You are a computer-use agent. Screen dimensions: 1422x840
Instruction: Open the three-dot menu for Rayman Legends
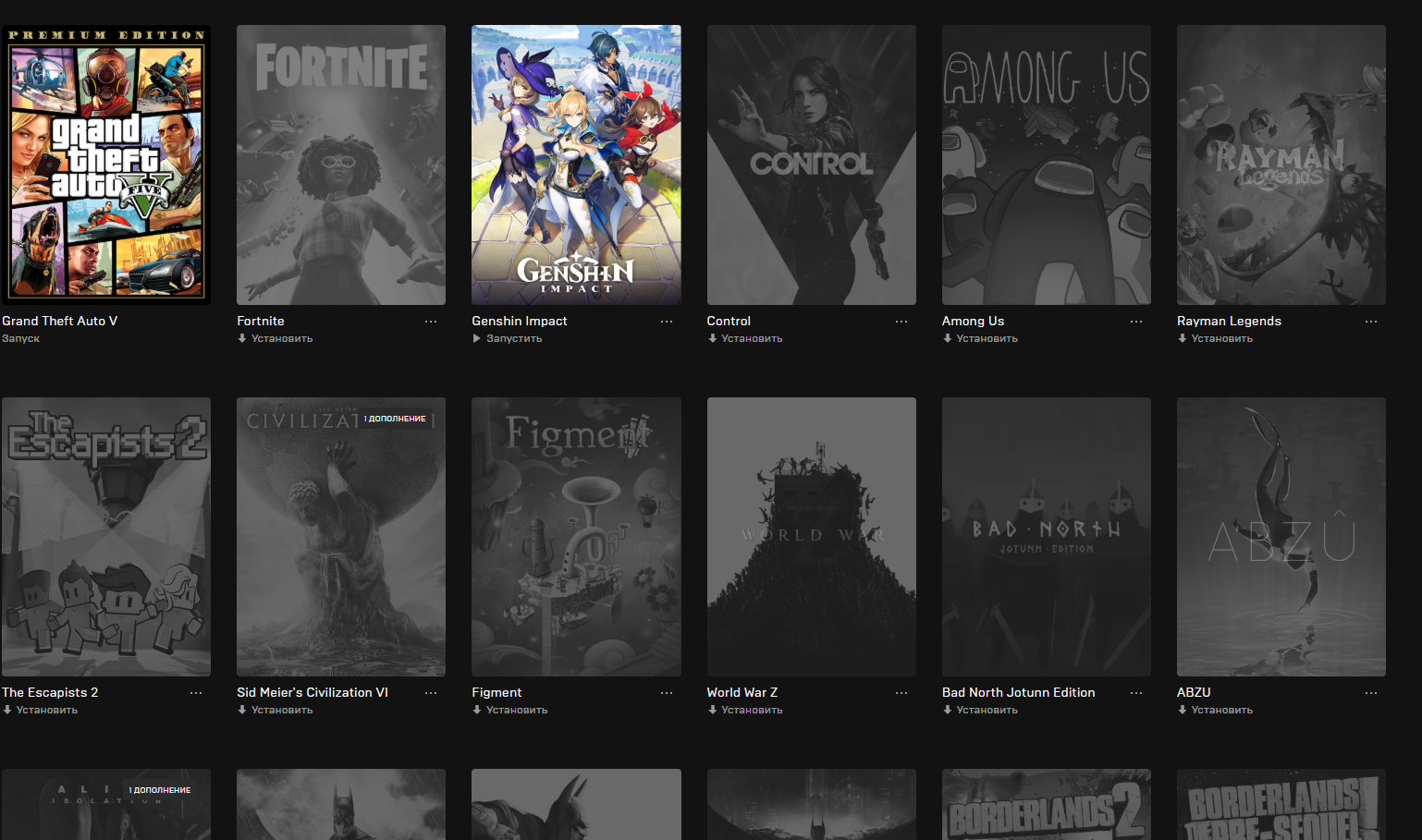1371,322
